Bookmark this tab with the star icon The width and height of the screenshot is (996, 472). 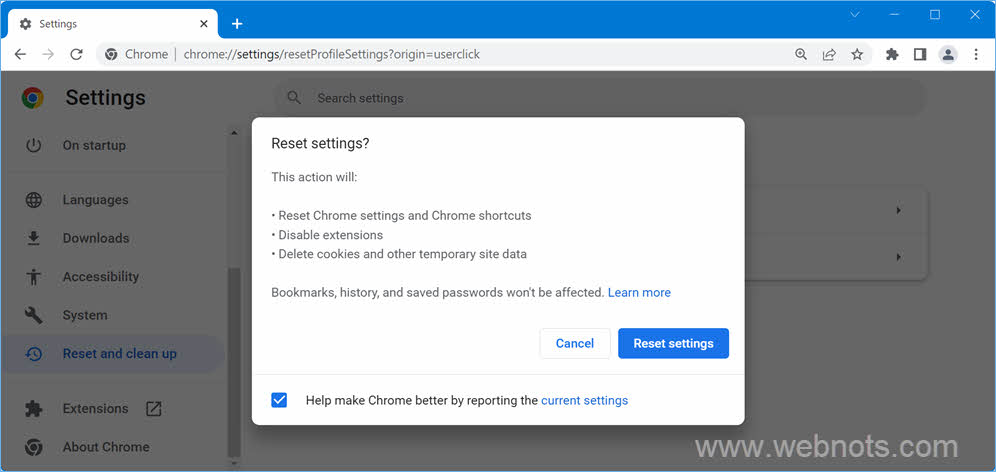(x=857, y=55)
